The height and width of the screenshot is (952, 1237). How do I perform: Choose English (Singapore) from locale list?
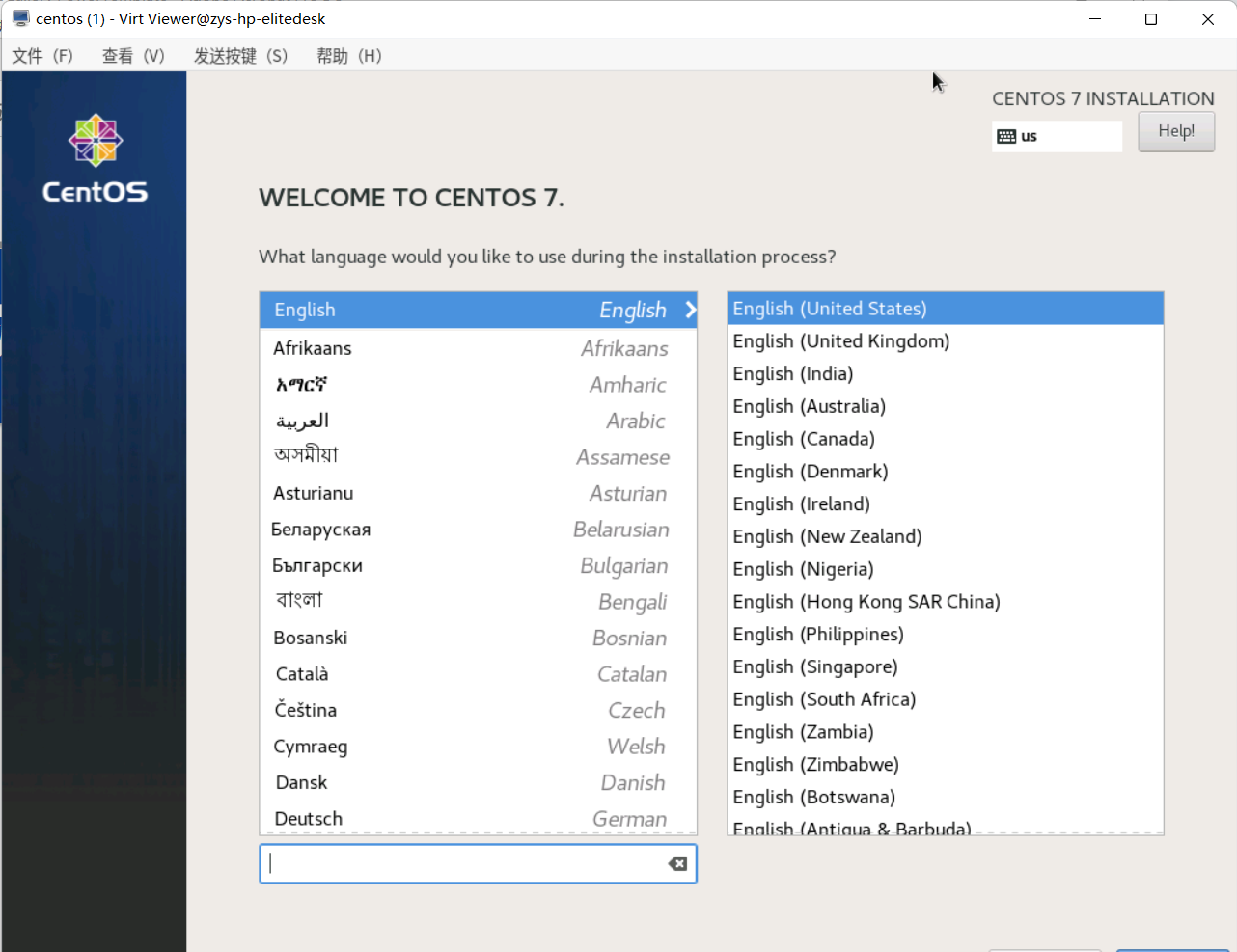tap(814, 666)
